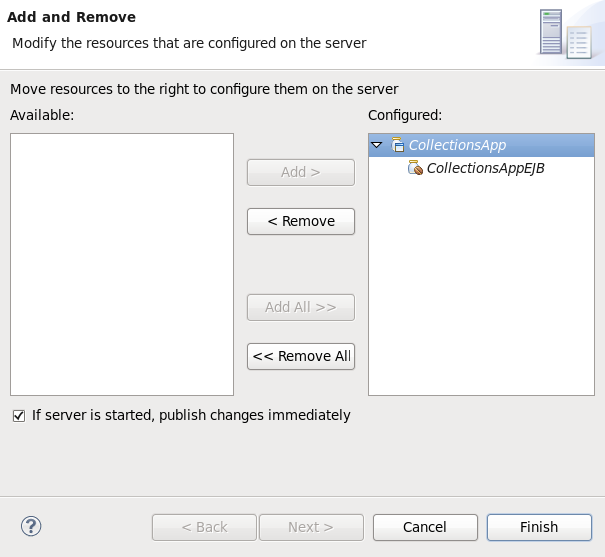Click the help question mark icon
Image resolution: width=605 pixels, height=557 pixels.
coord(31,526)
